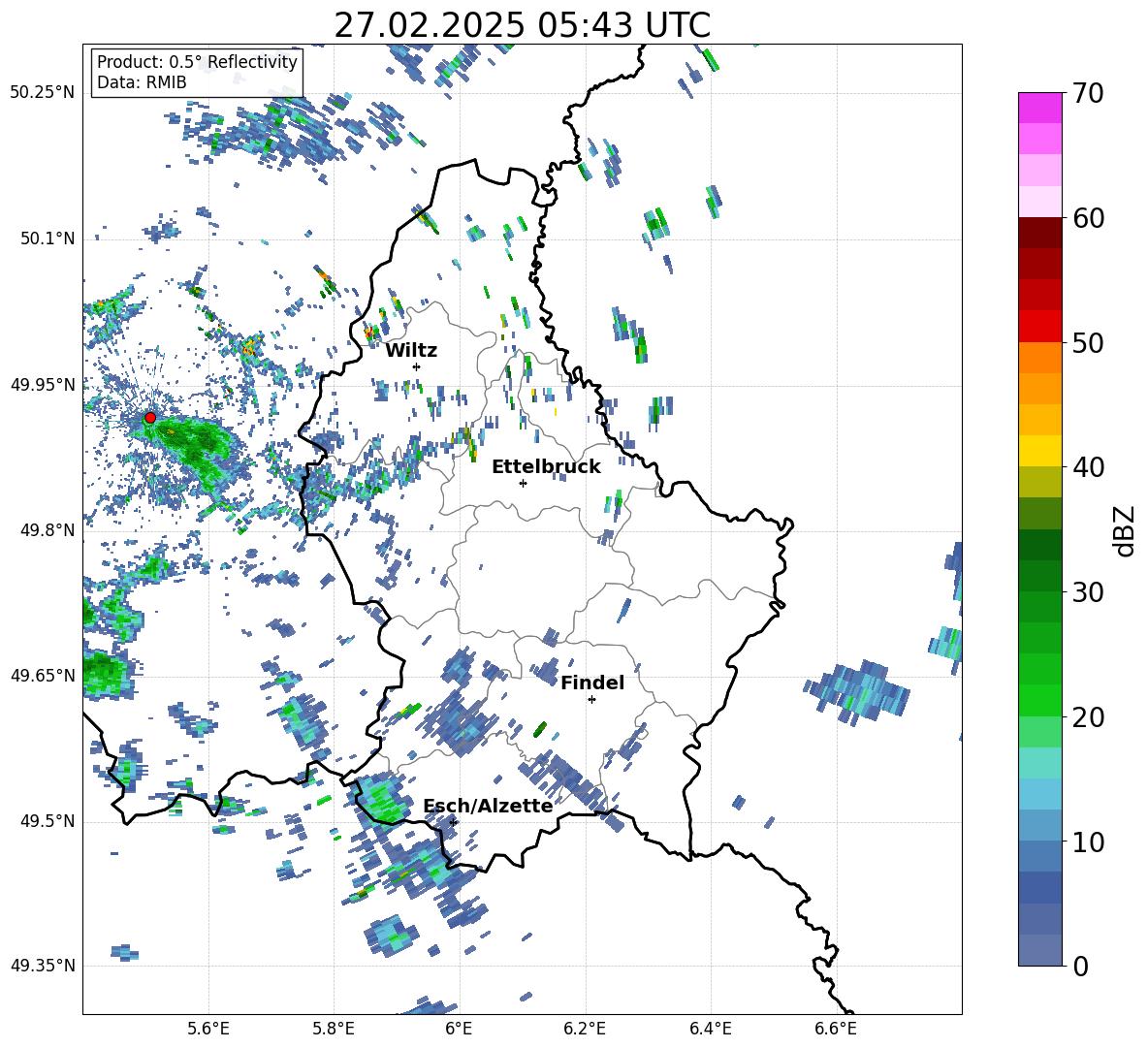The width and height of the screenshot is (1148, 1048).
Task: Click the colorbar tick value 30
Action: 1088,592
